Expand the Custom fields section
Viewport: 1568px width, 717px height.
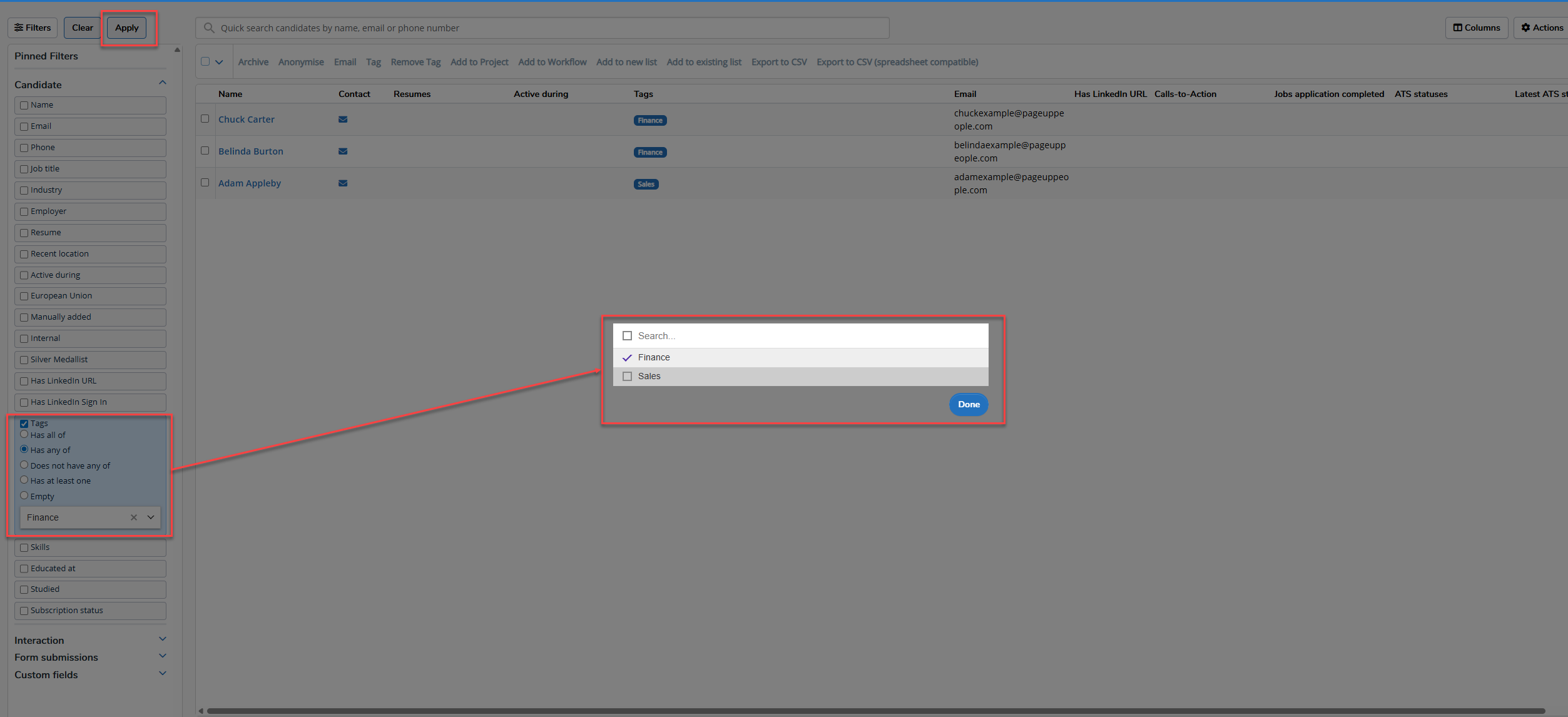click(163, 674)
